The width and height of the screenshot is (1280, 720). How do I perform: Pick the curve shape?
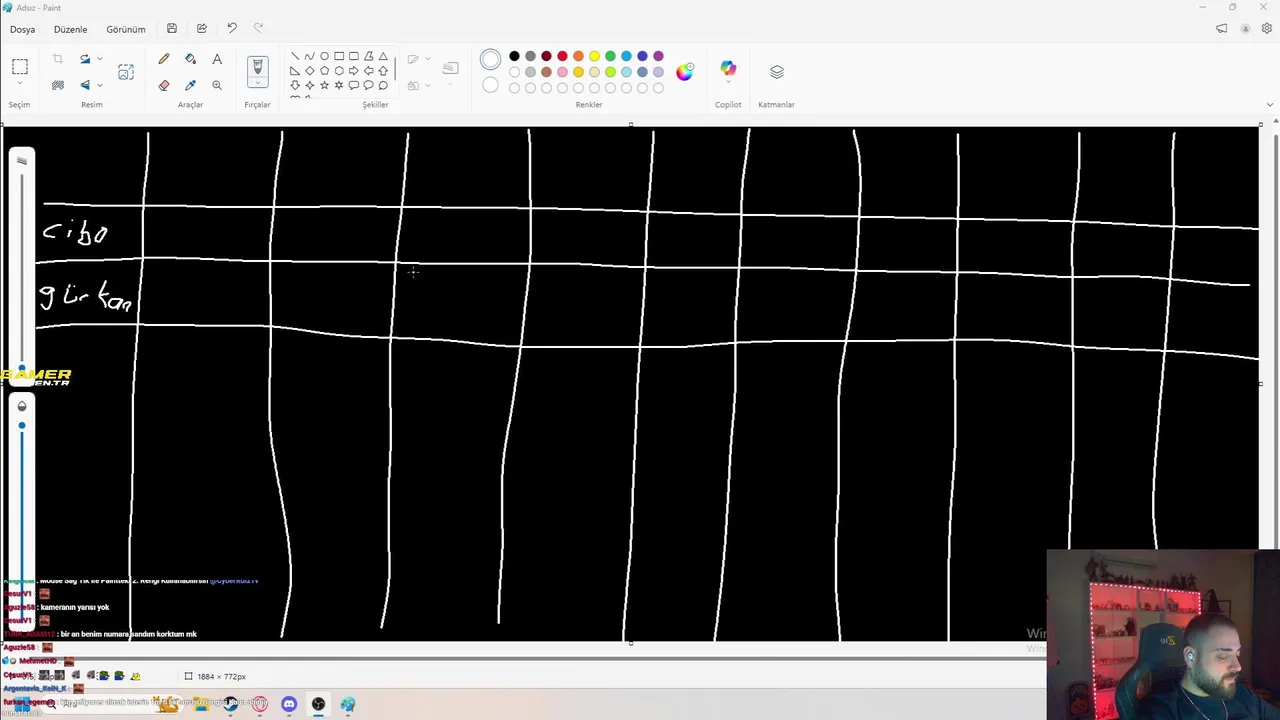(x=309, y=56)
